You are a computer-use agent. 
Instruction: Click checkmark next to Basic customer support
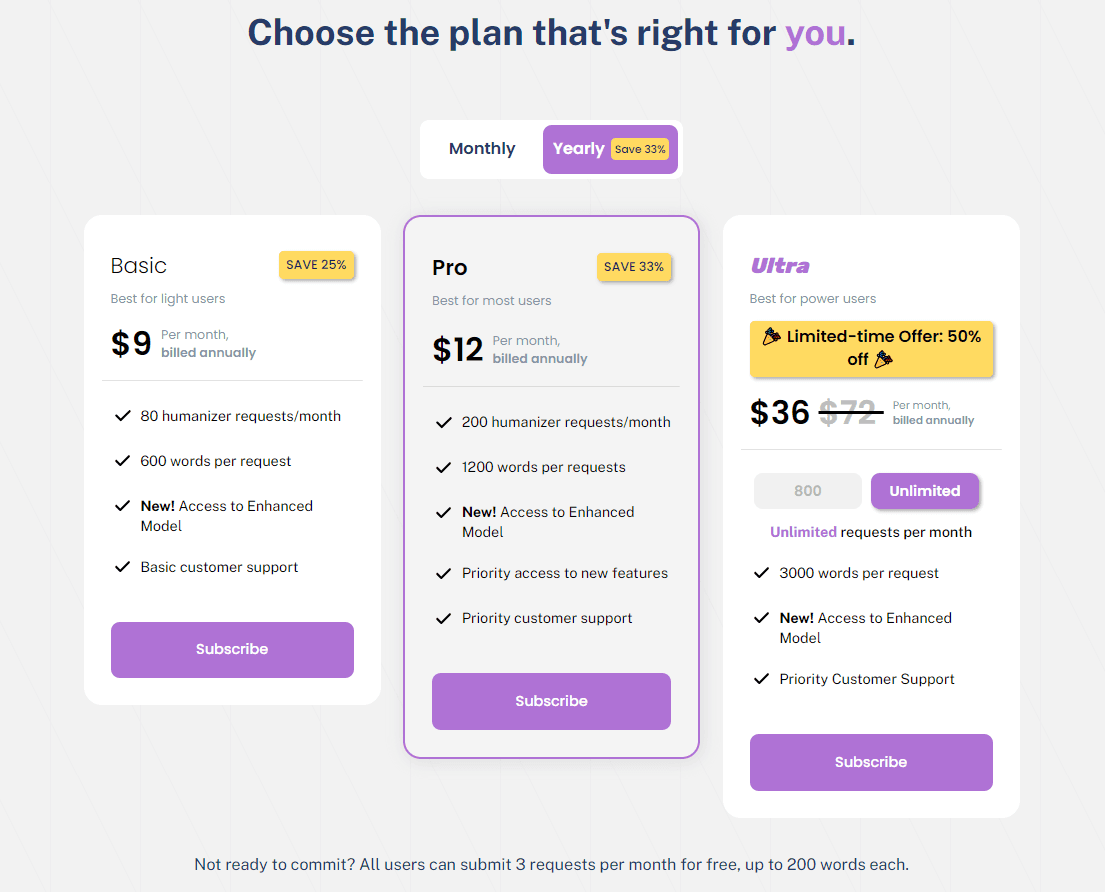[x=123, y=567]
